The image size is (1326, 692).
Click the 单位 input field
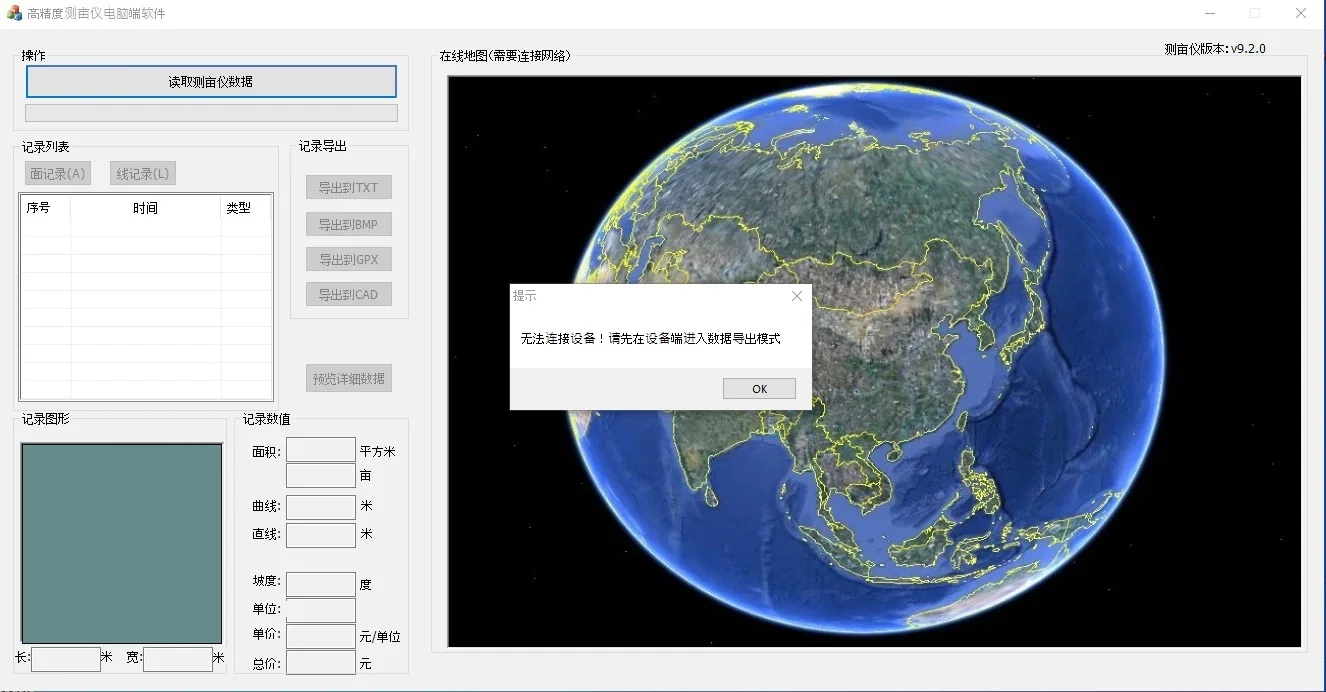point(321,610)
